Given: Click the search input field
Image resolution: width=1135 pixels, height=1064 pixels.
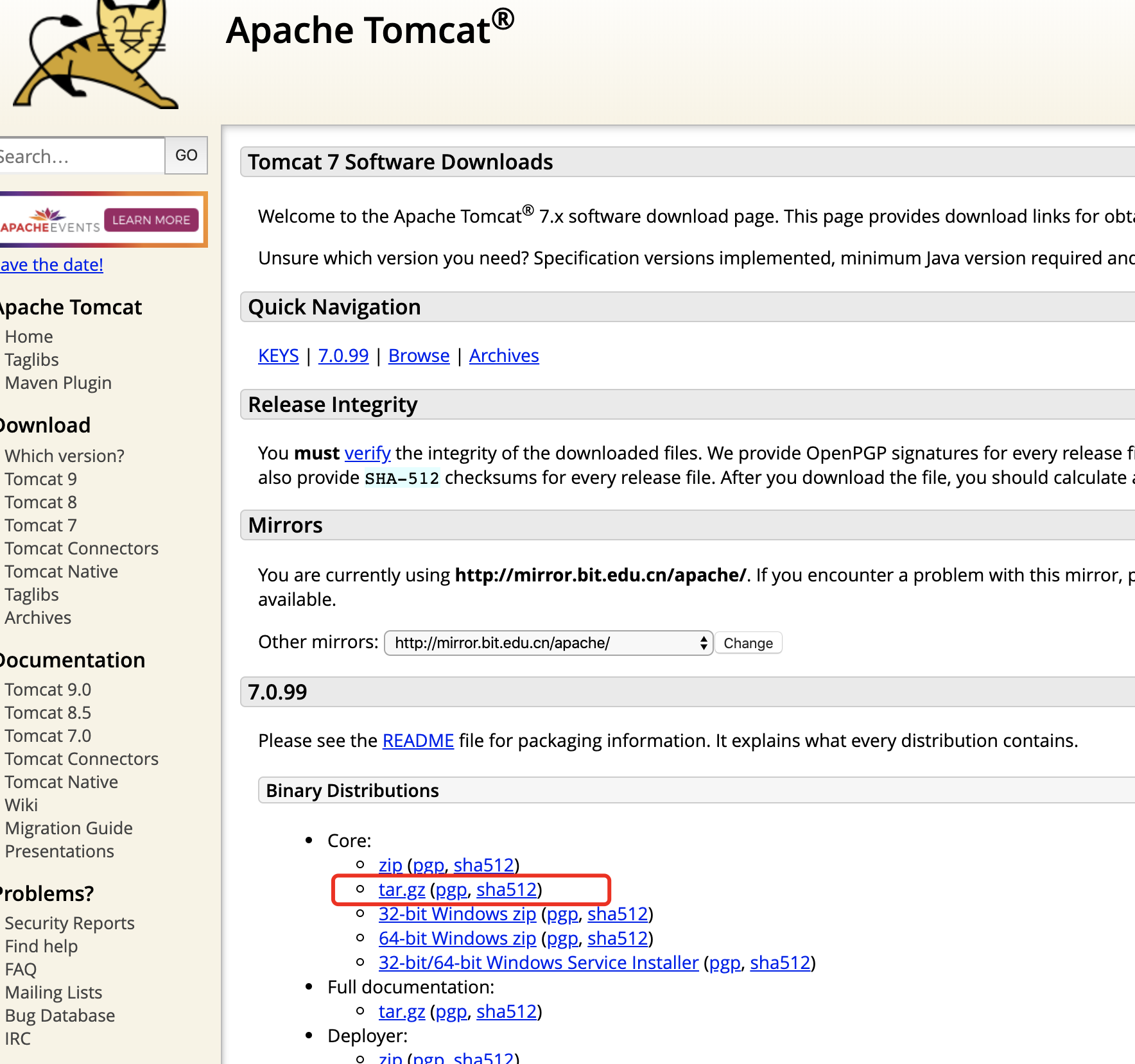Looking at the screenshot, I should pyautogui.click(x=81, y=156).
